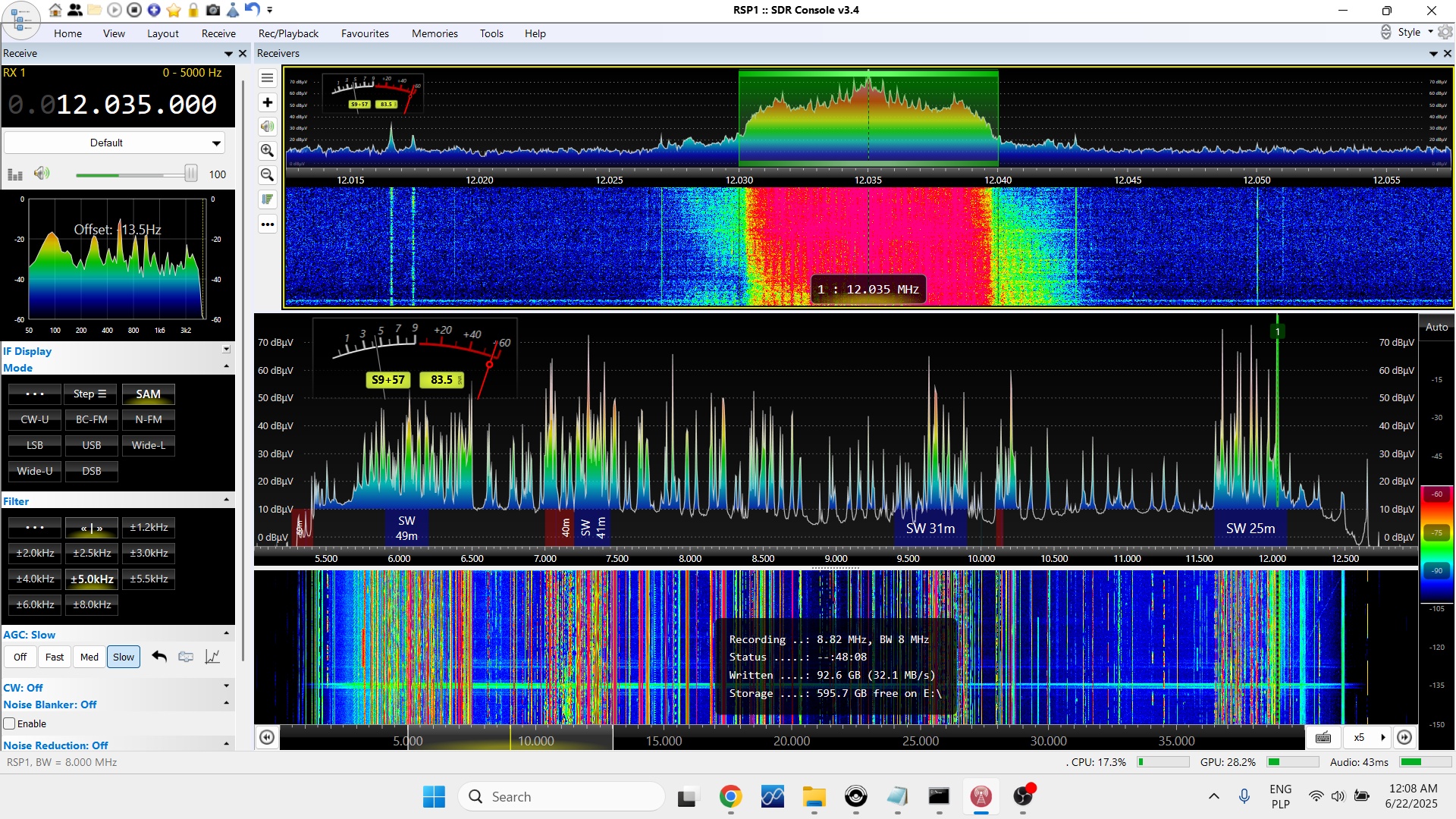Click the Auto button beside spectrum scale
This screenshot has height=819, width=1456.
click(x=1436, y=327)
